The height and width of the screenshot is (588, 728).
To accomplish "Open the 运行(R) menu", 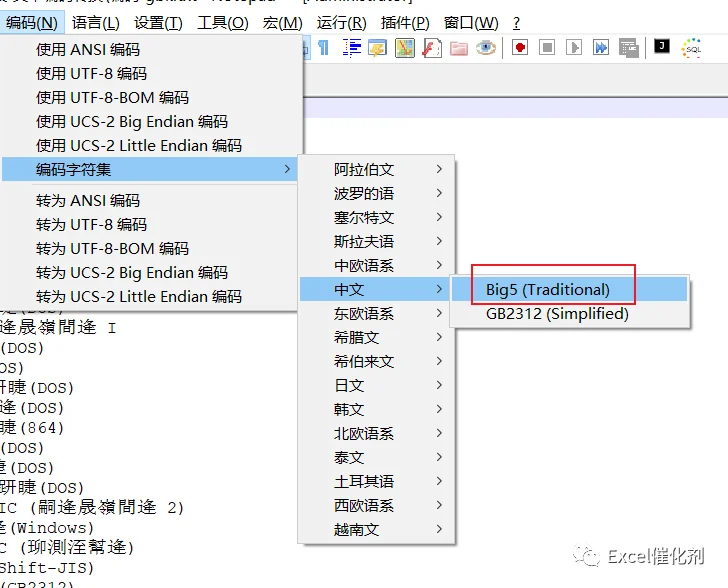I will (x=342, y=22).
